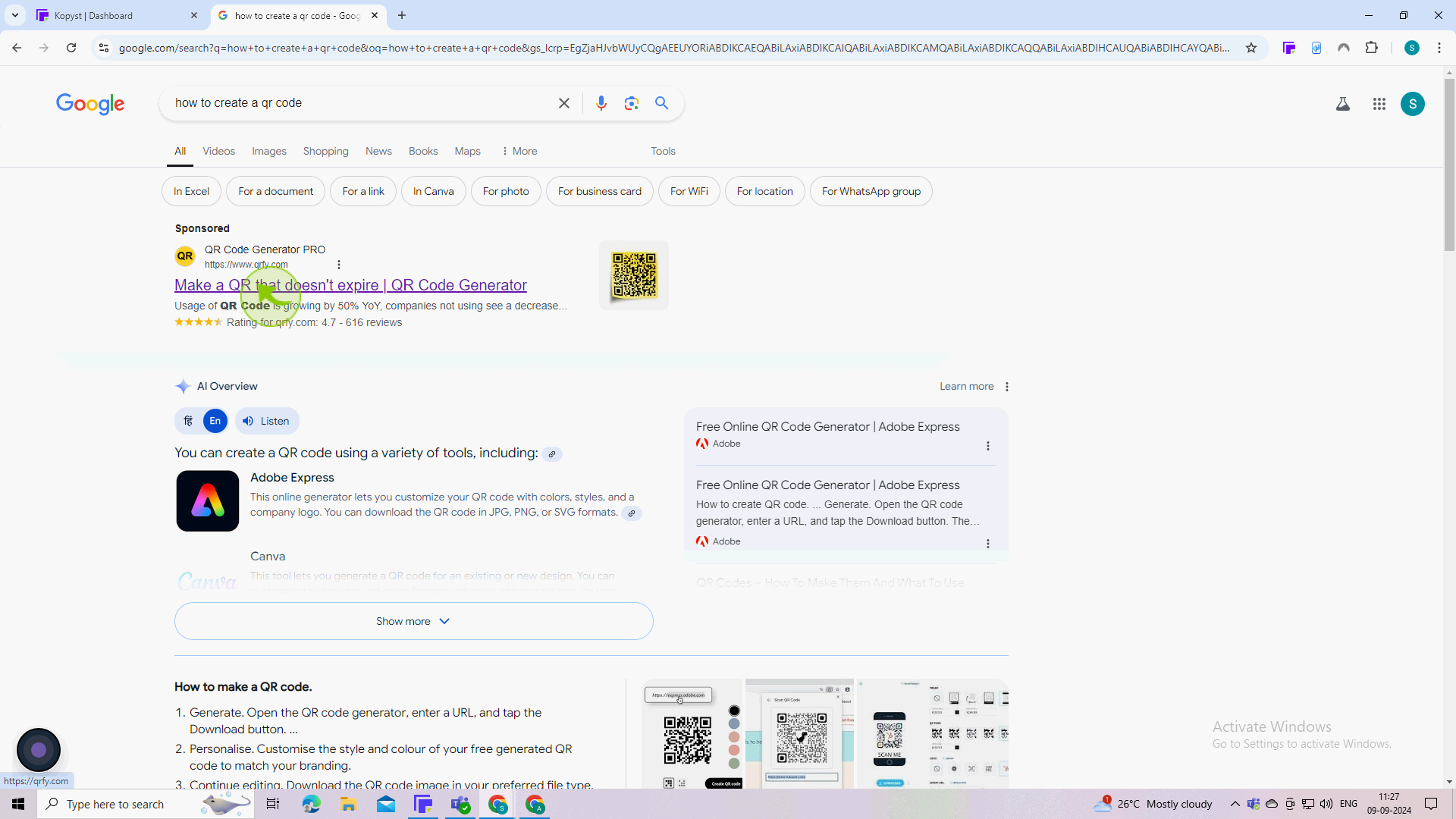Open the tab search dropdown arrow
Image resolution: width=1456 pixels, height=819 pixels.
point(15,15)
